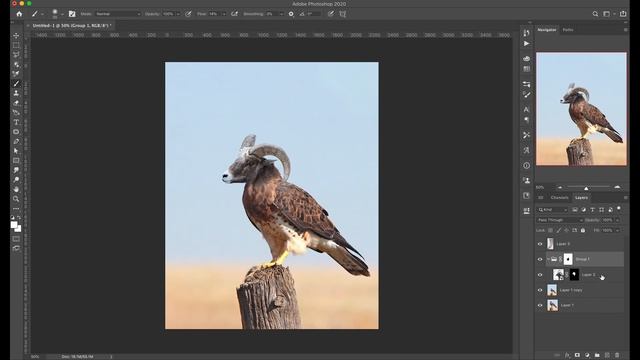Click Add layer mask icon at Layers bottom
The width and height of the screenshot is (640, 360).
pyautogui.click(x=577, y=355)
